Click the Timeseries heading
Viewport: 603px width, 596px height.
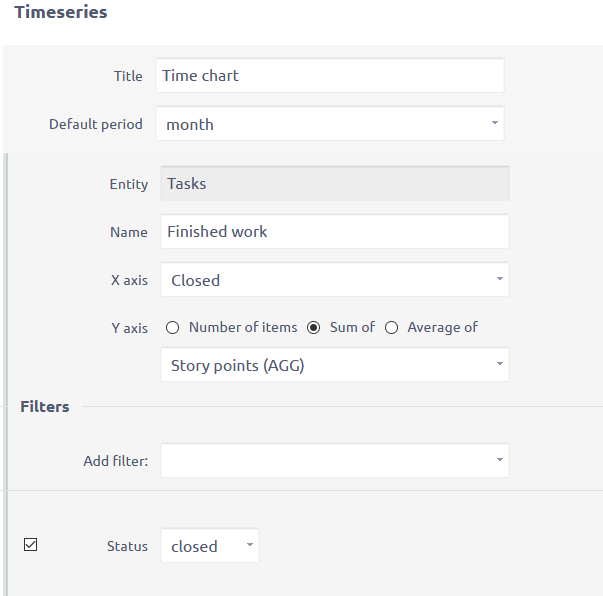61,13
